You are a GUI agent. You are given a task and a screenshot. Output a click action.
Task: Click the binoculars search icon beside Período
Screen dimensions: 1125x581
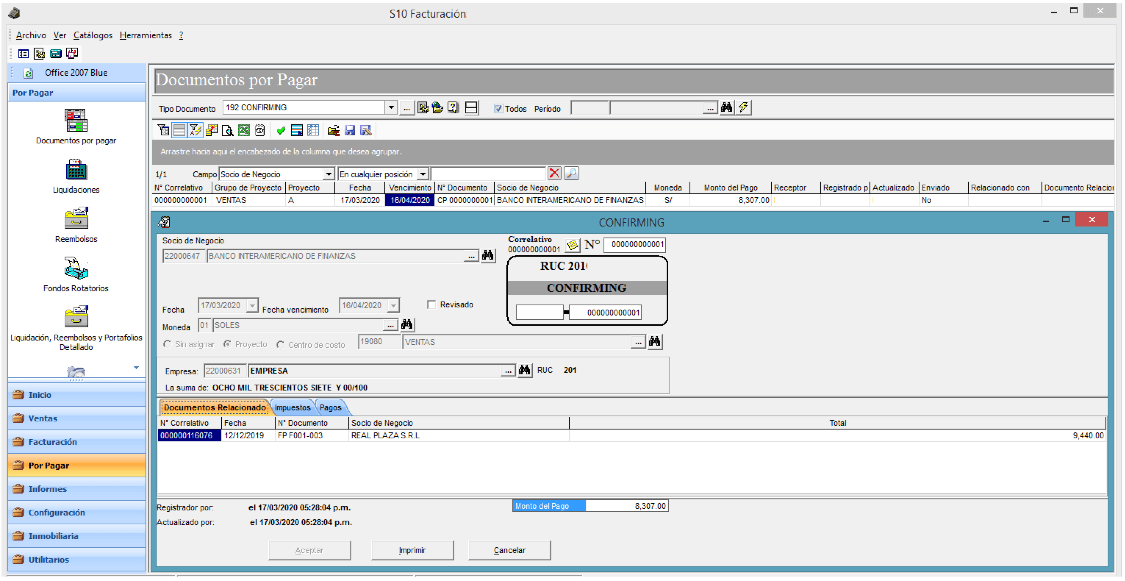[727, 108]
